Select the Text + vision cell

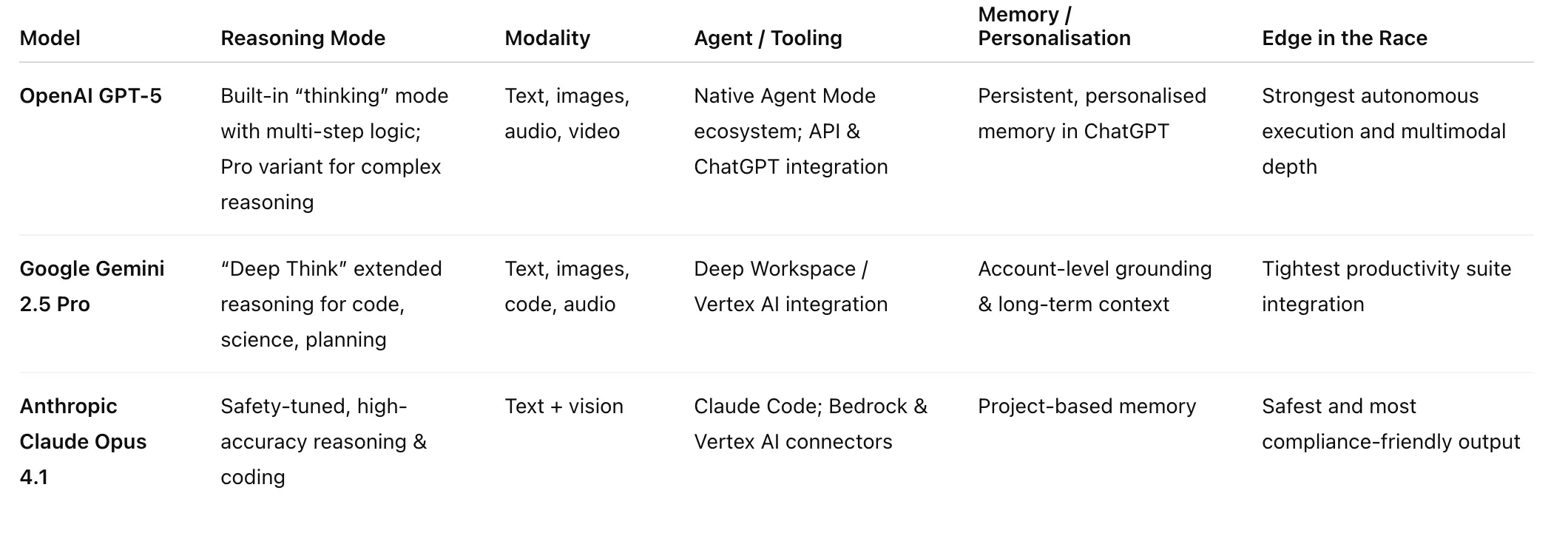click(564, 406)
